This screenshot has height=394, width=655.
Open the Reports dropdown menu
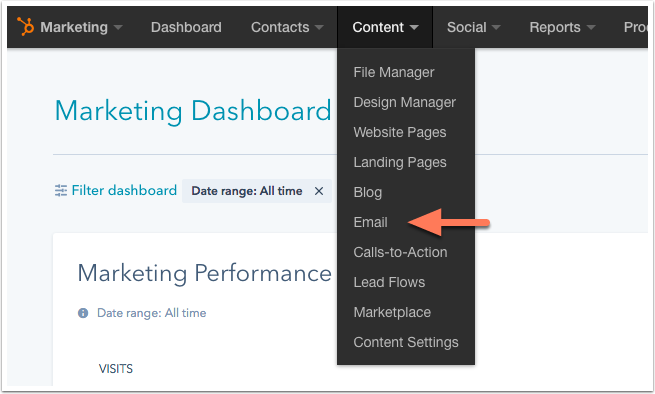[562, 27]
